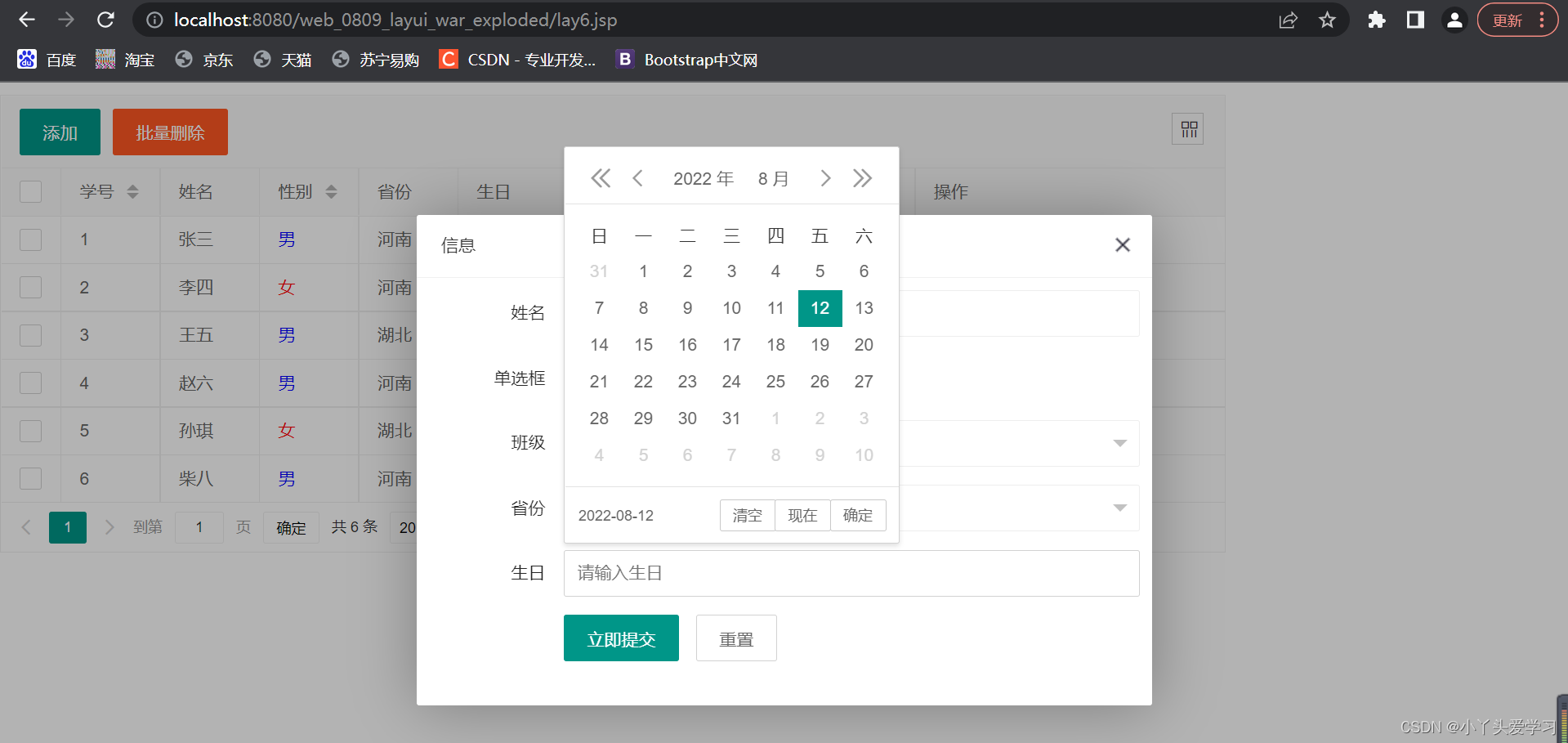Click the previous year double-arrow in date picker
The height and width of the screenshot is (743, 1568).
(601, 177)
